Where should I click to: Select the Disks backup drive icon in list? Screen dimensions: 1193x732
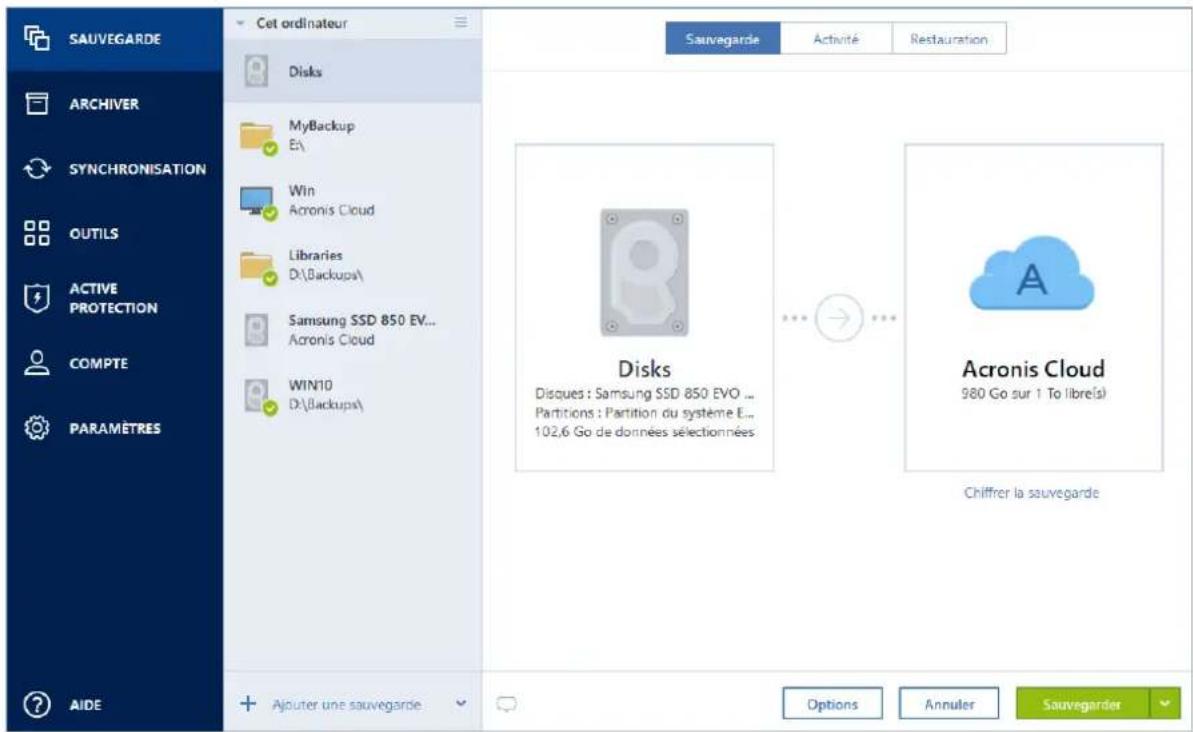pyautogui.click(x=256, y=71)
